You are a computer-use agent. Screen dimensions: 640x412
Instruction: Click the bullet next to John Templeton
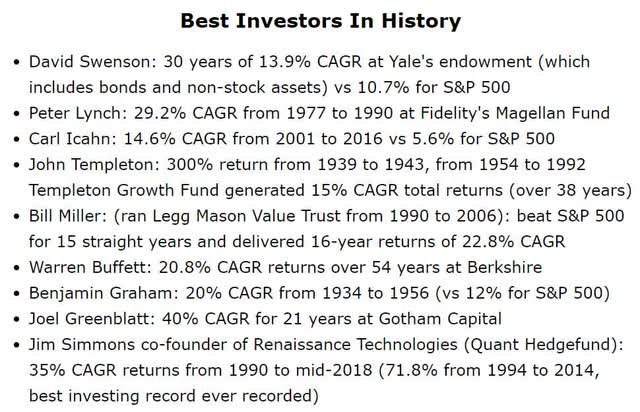click(16, 165)
